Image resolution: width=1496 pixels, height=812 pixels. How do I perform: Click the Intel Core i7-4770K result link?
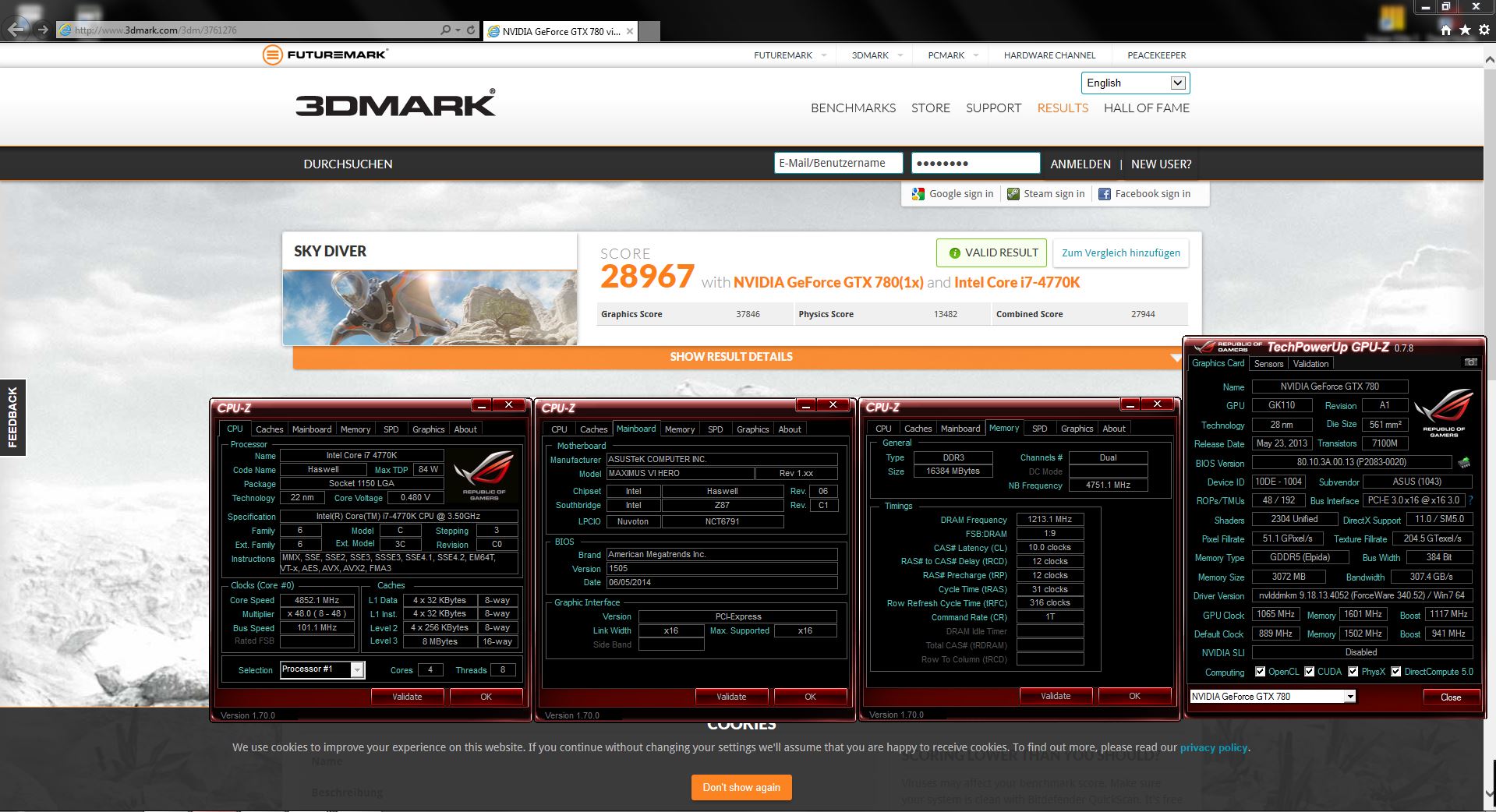point(1017,282)
